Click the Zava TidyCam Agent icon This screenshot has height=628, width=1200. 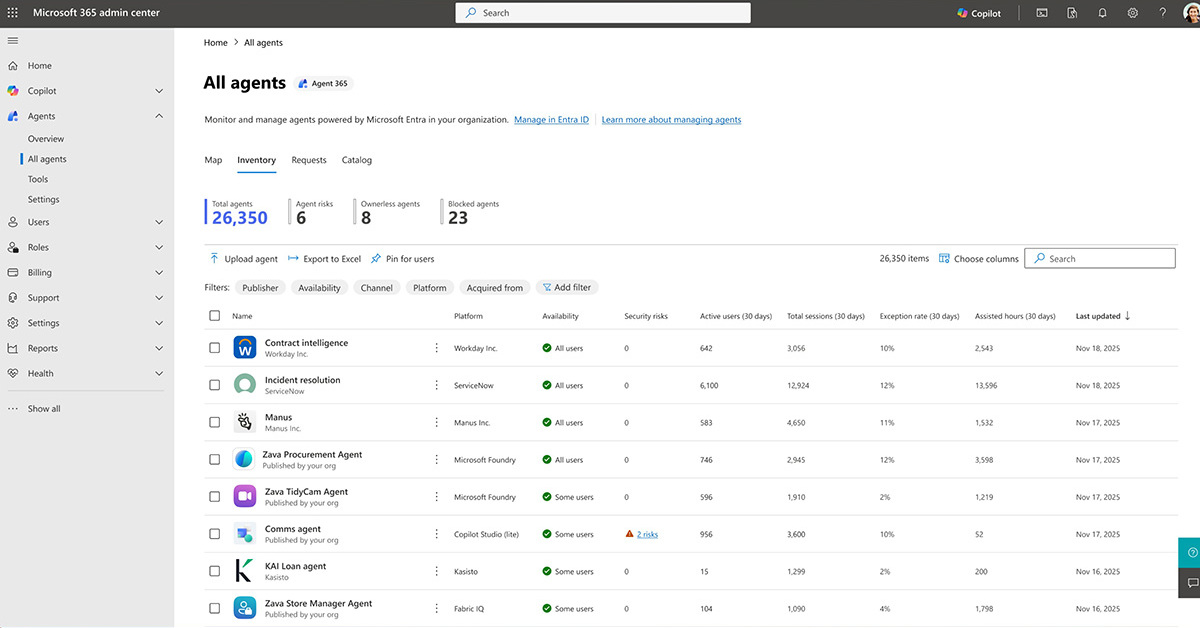click(245, 497)
